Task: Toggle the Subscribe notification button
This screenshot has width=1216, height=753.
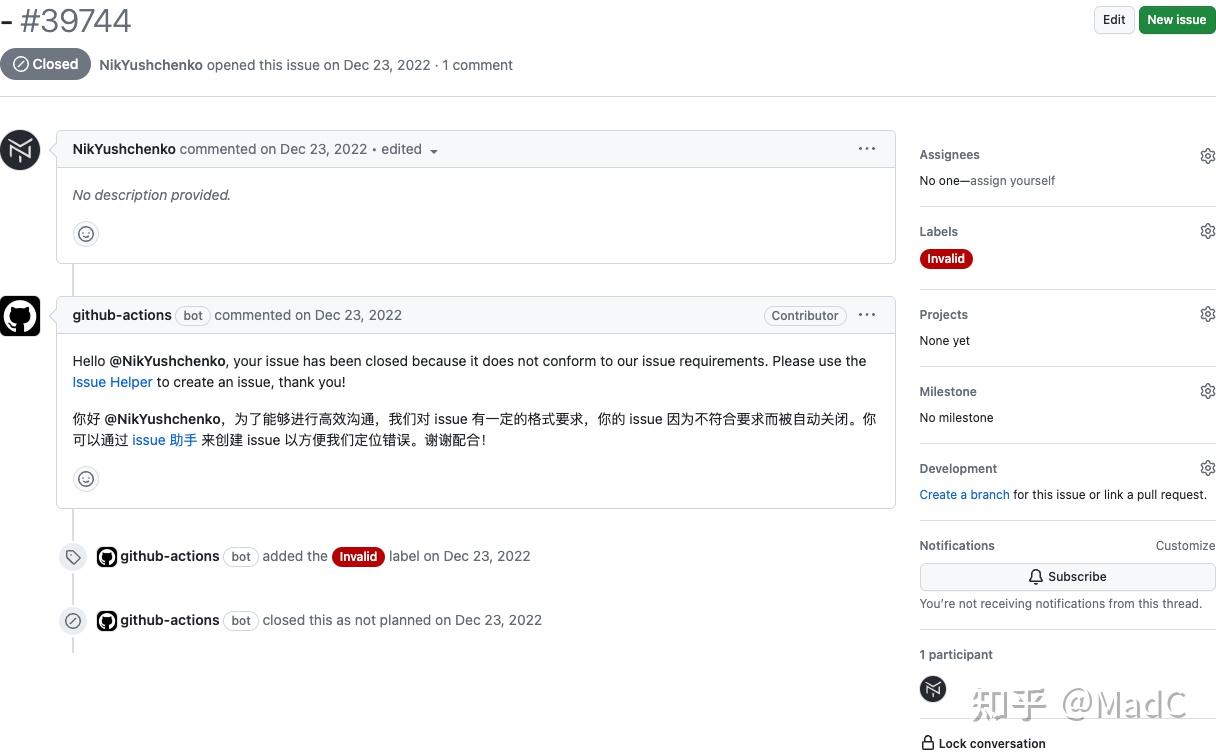Action: point(1067,576)
